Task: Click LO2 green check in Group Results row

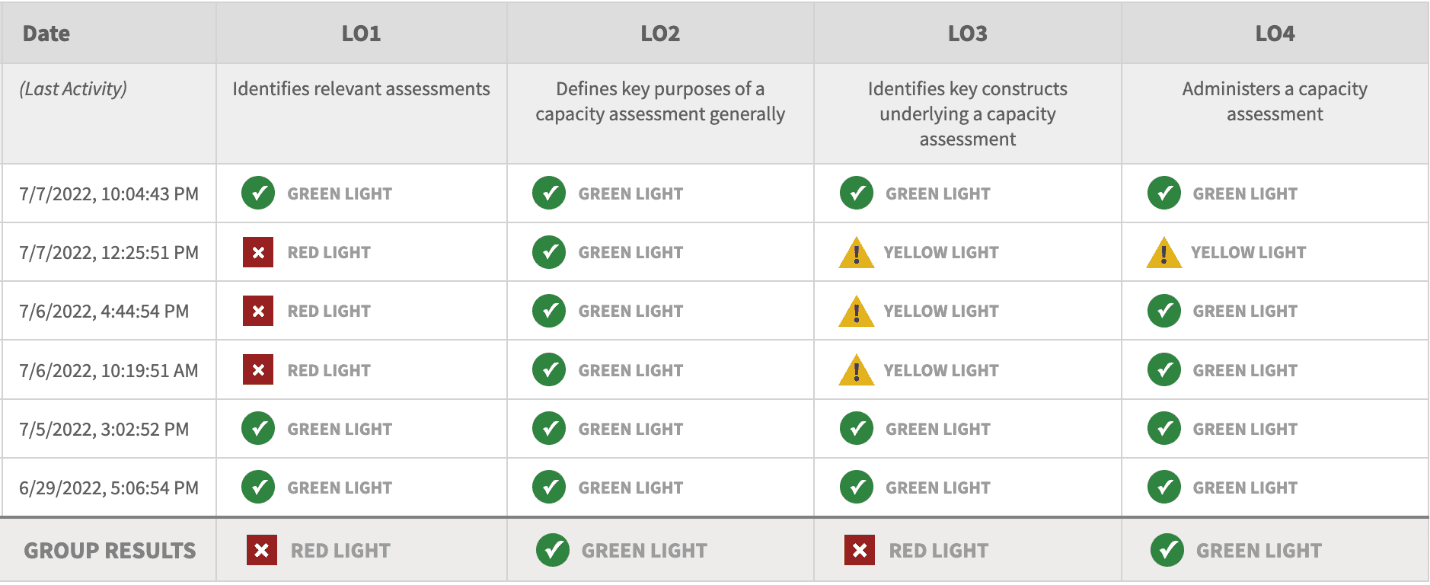Action: coord(553,550)
